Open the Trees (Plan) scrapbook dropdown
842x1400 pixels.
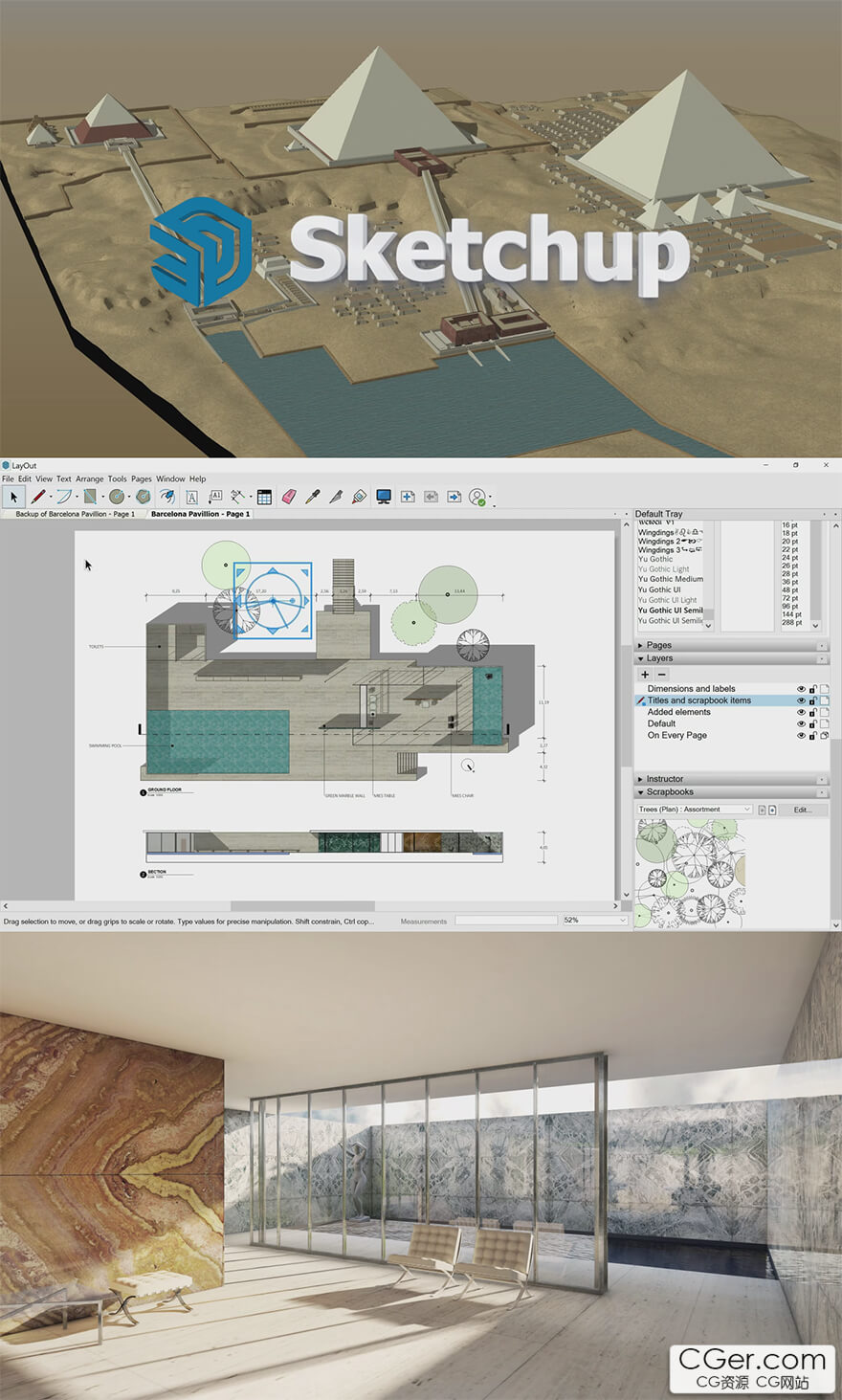[x=695, y=810]
